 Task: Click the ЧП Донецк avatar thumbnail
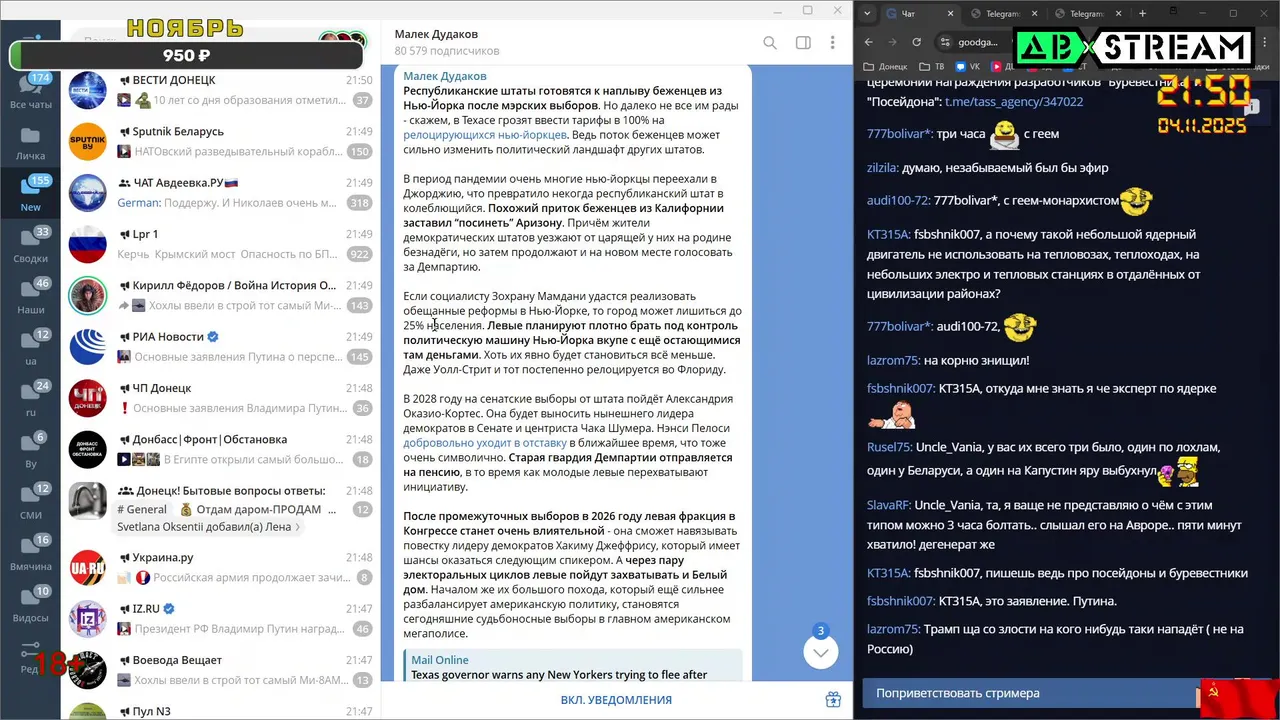click(87, 398)
